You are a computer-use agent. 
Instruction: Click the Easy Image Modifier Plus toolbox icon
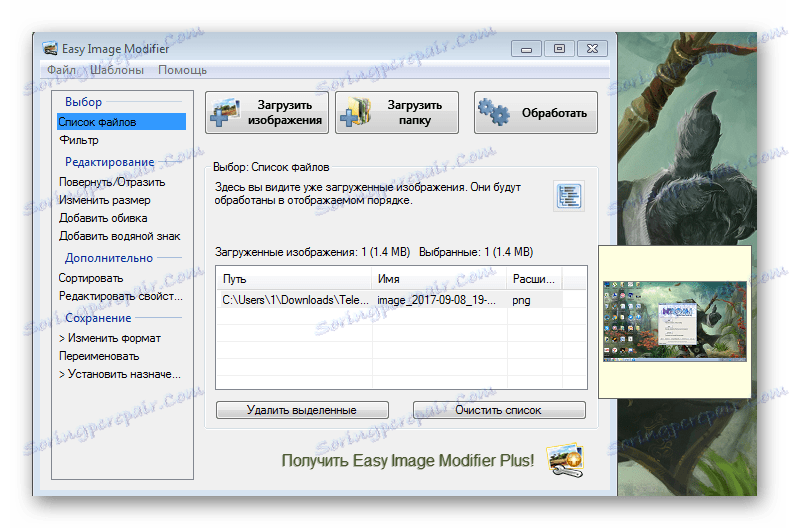click(565, 460)
